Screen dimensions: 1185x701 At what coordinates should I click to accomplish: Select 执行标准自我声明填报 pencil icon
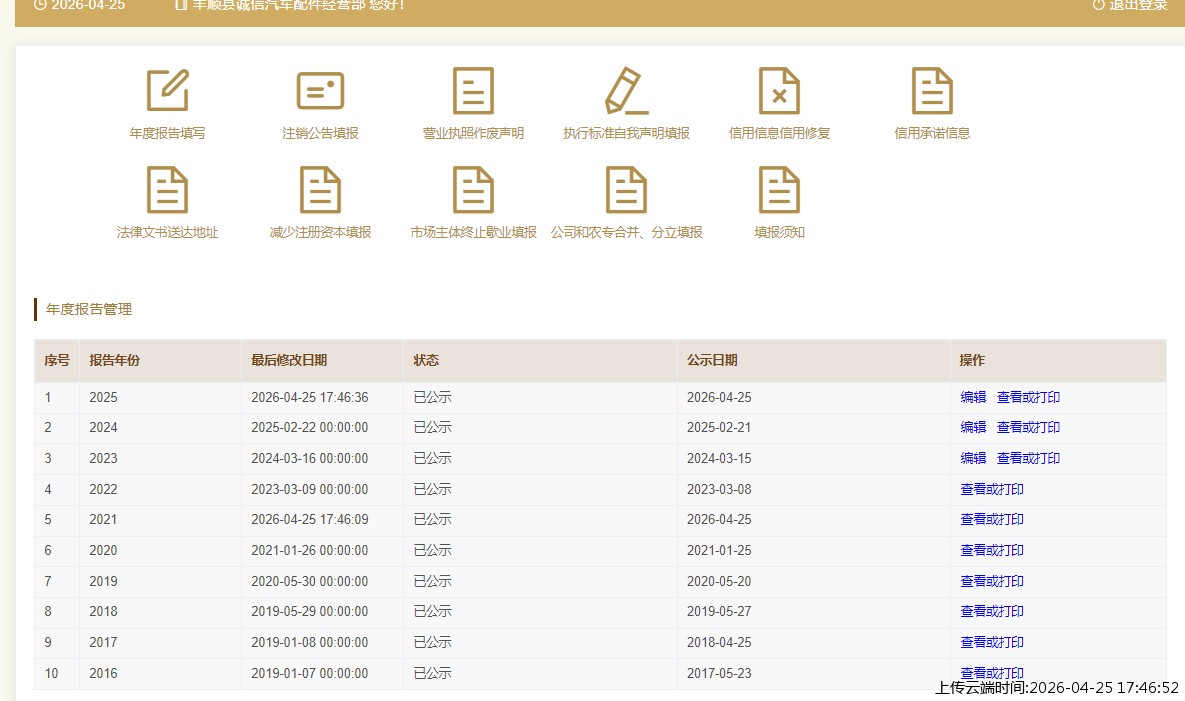[x=626, y=92]
